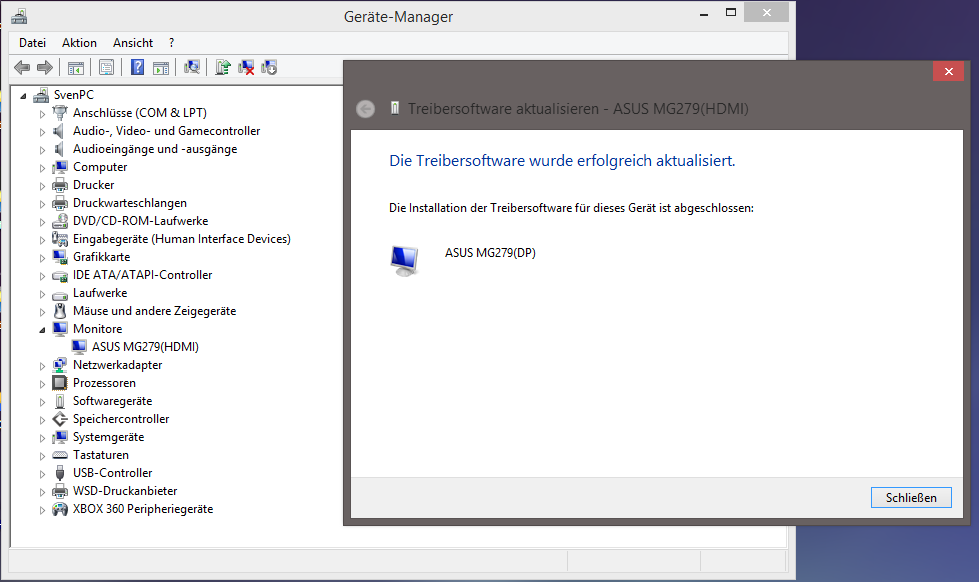Expand the Eingabegeräte (Human Interface Devices) node
This screenshot has height=582, width=979.
click(x=42, y=240)
